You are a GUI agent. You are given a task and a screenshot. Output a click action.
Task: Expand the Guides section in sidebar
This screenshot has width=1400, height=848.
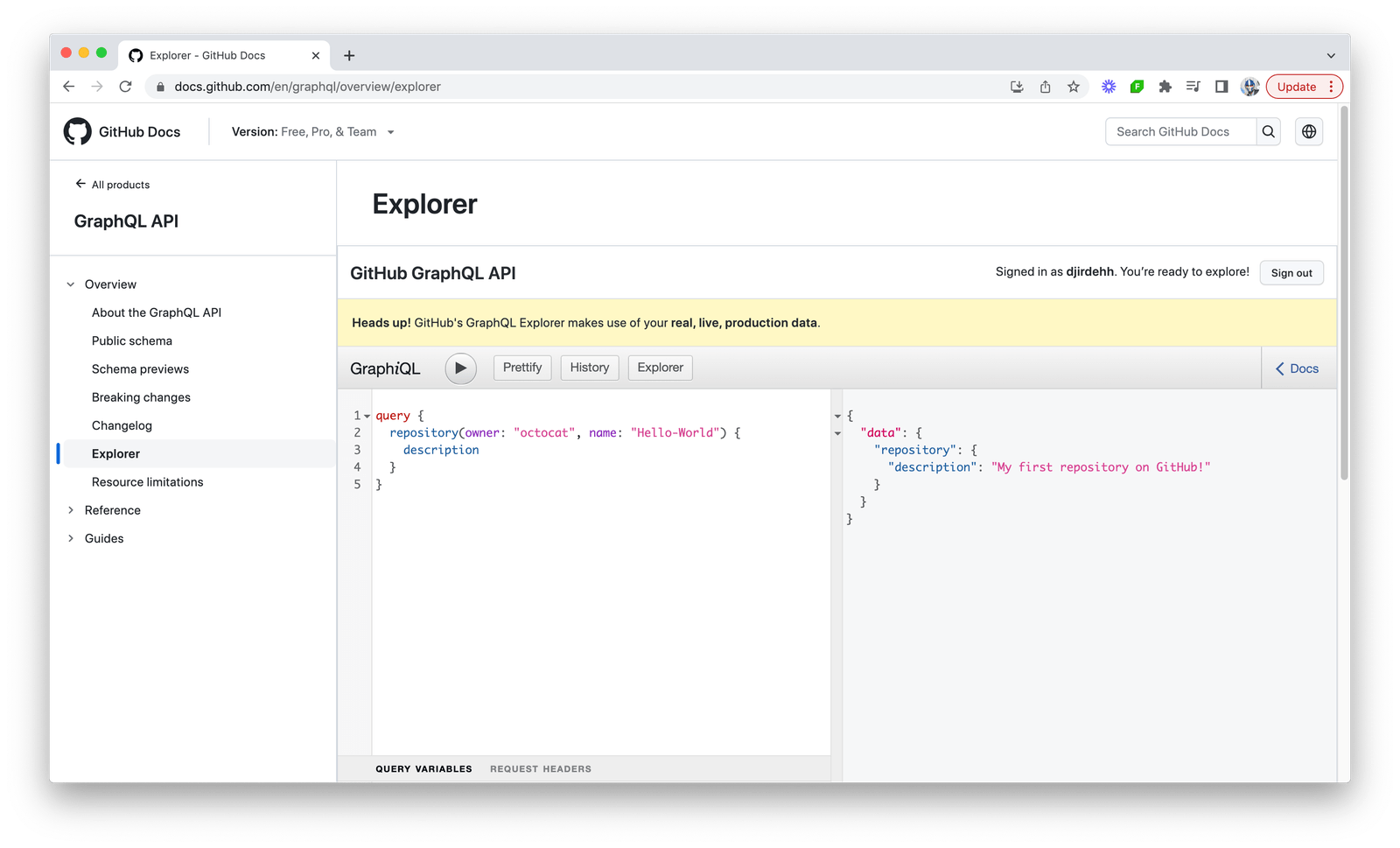pyautogui.click(x=71, y=538)
